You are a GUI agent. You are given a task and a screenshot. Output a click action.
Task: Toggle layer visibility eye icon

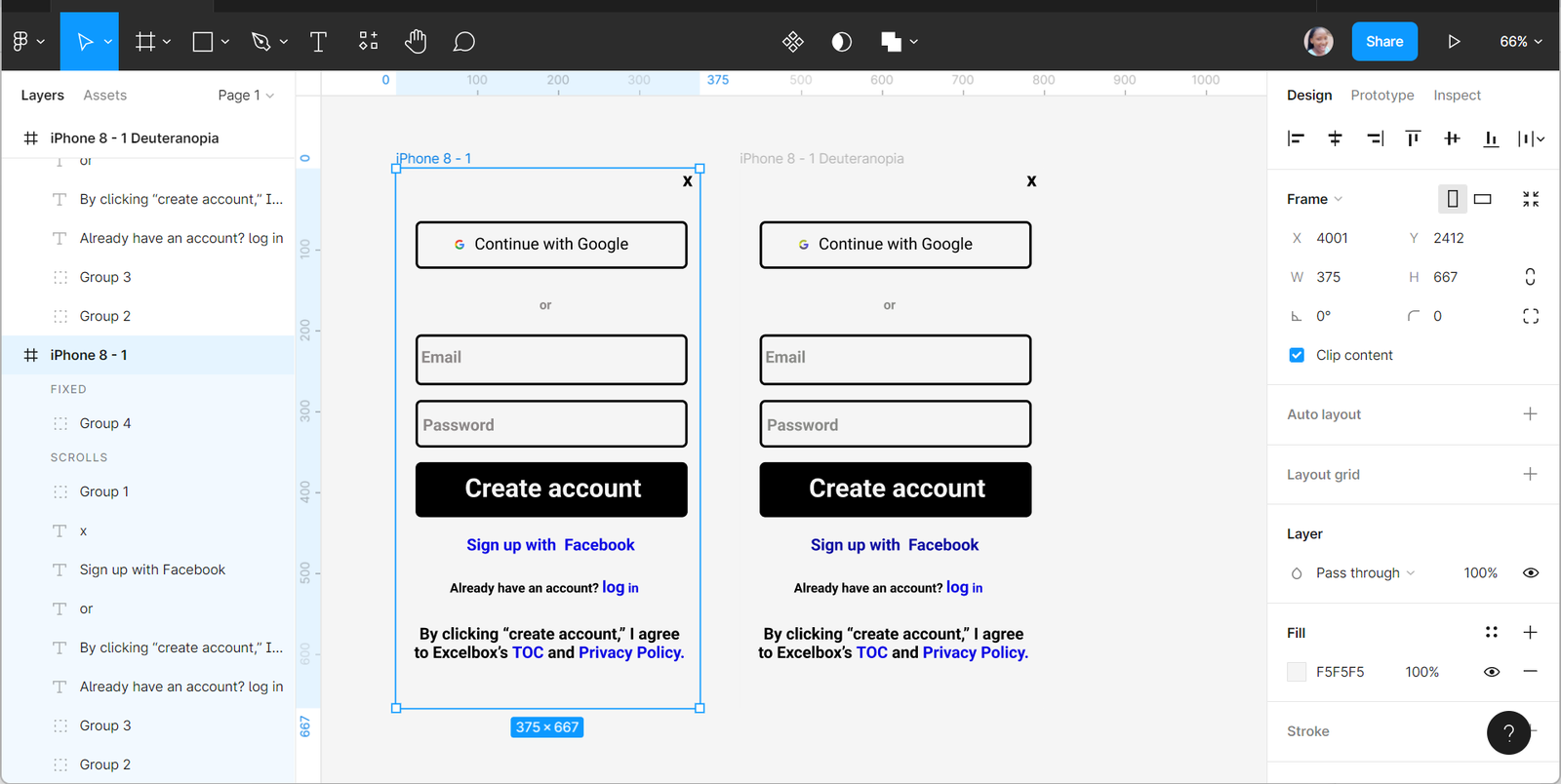tap(1530, 573)
